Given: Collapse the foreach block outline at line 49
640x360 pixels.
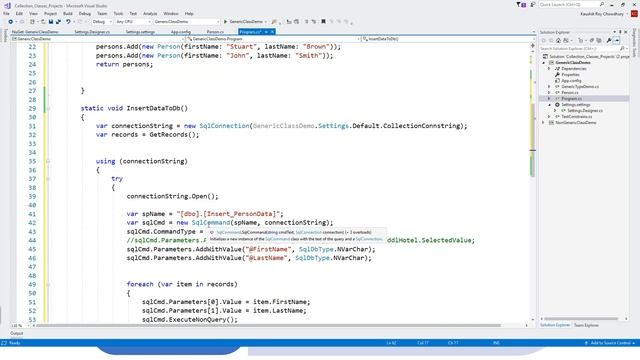Looking at the screenshot, I should pos(48,284).
